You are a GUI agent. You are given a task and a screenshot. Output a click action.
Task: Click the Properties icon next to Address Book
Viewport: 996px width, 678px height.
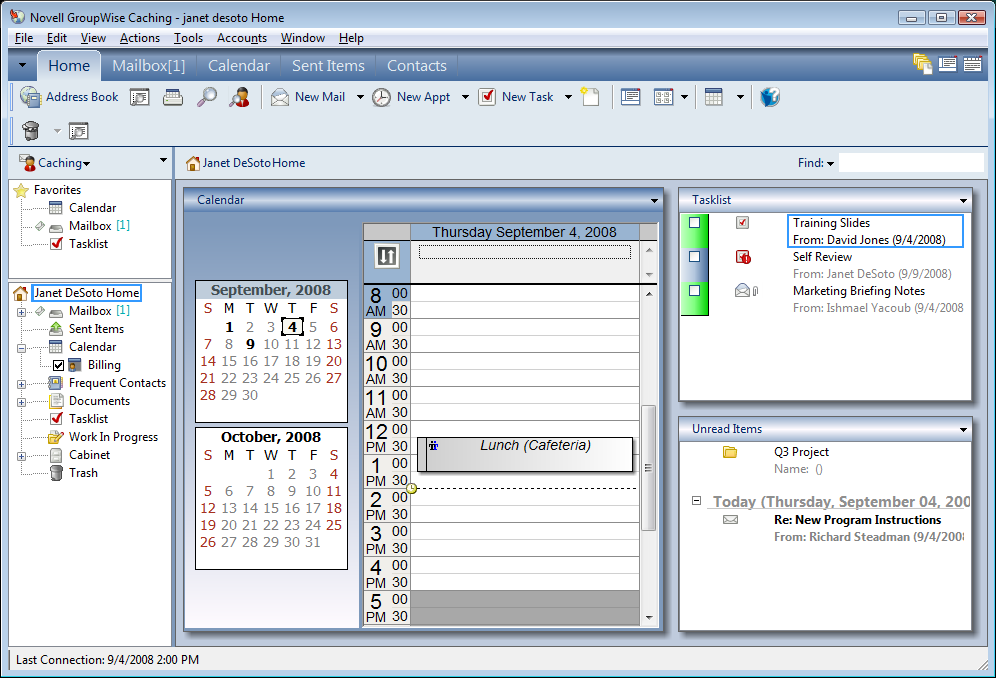click(x=140, y=97)
